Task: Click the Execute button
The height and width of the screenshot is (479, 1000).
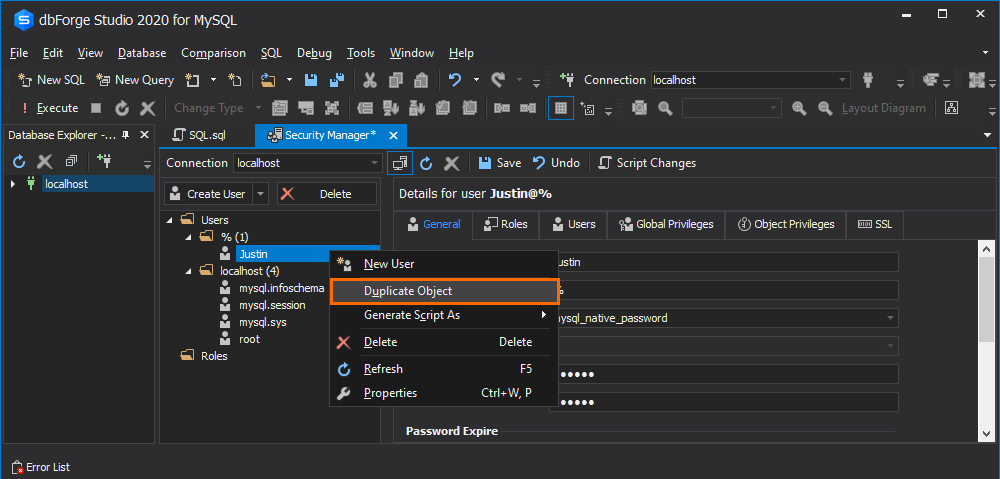Action: (x=50, y=108)
